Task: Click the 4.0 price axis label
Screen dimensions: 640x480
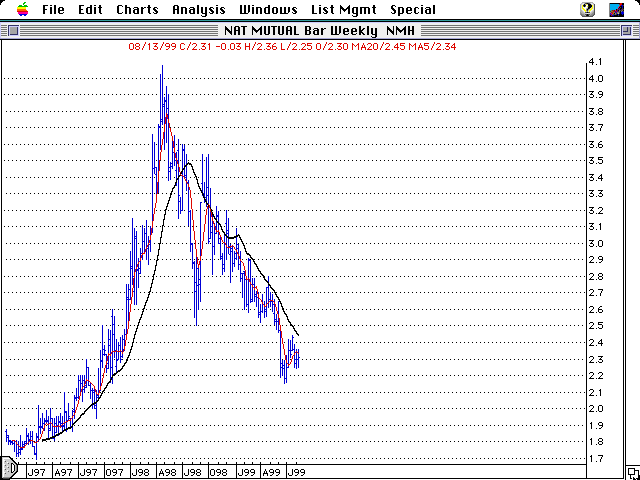Action: (596, 78)
